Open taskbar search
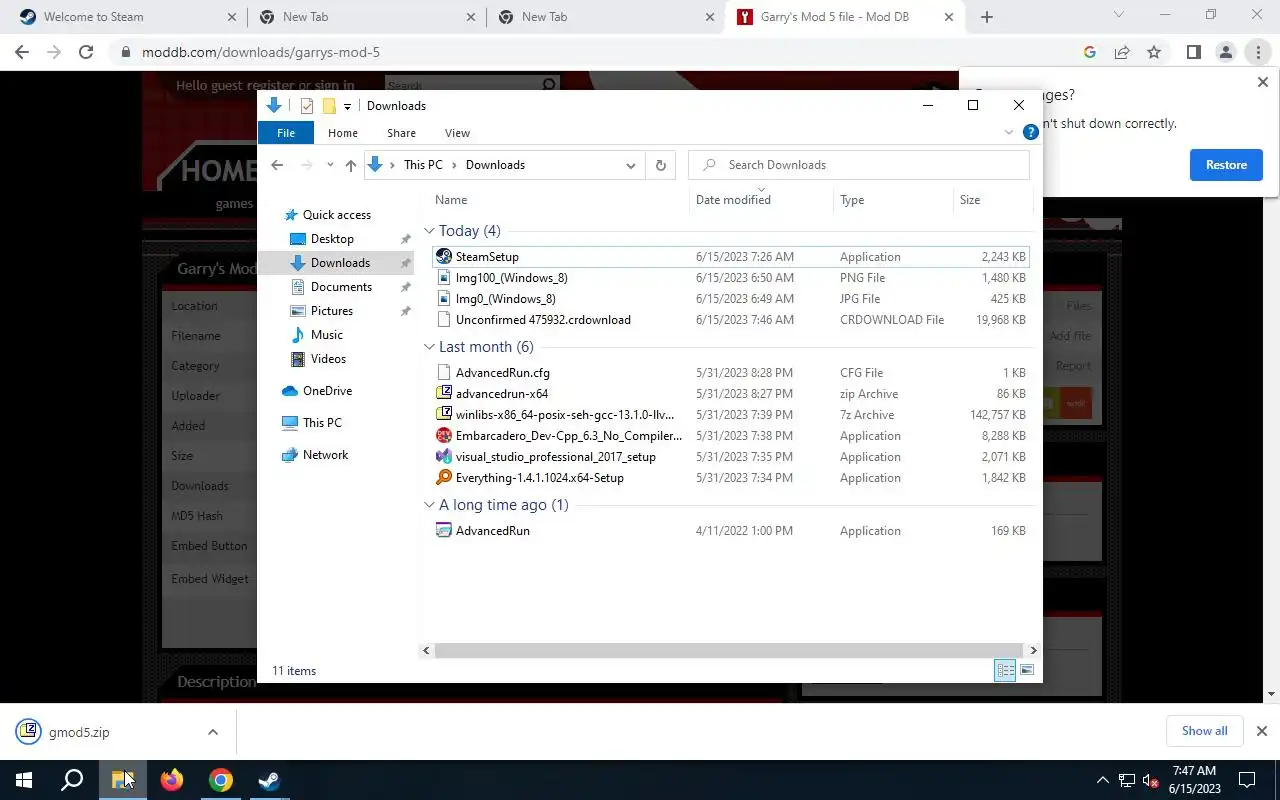Image resolution: width=1280 pixels, height=800 pixels. tap(72, 780)
